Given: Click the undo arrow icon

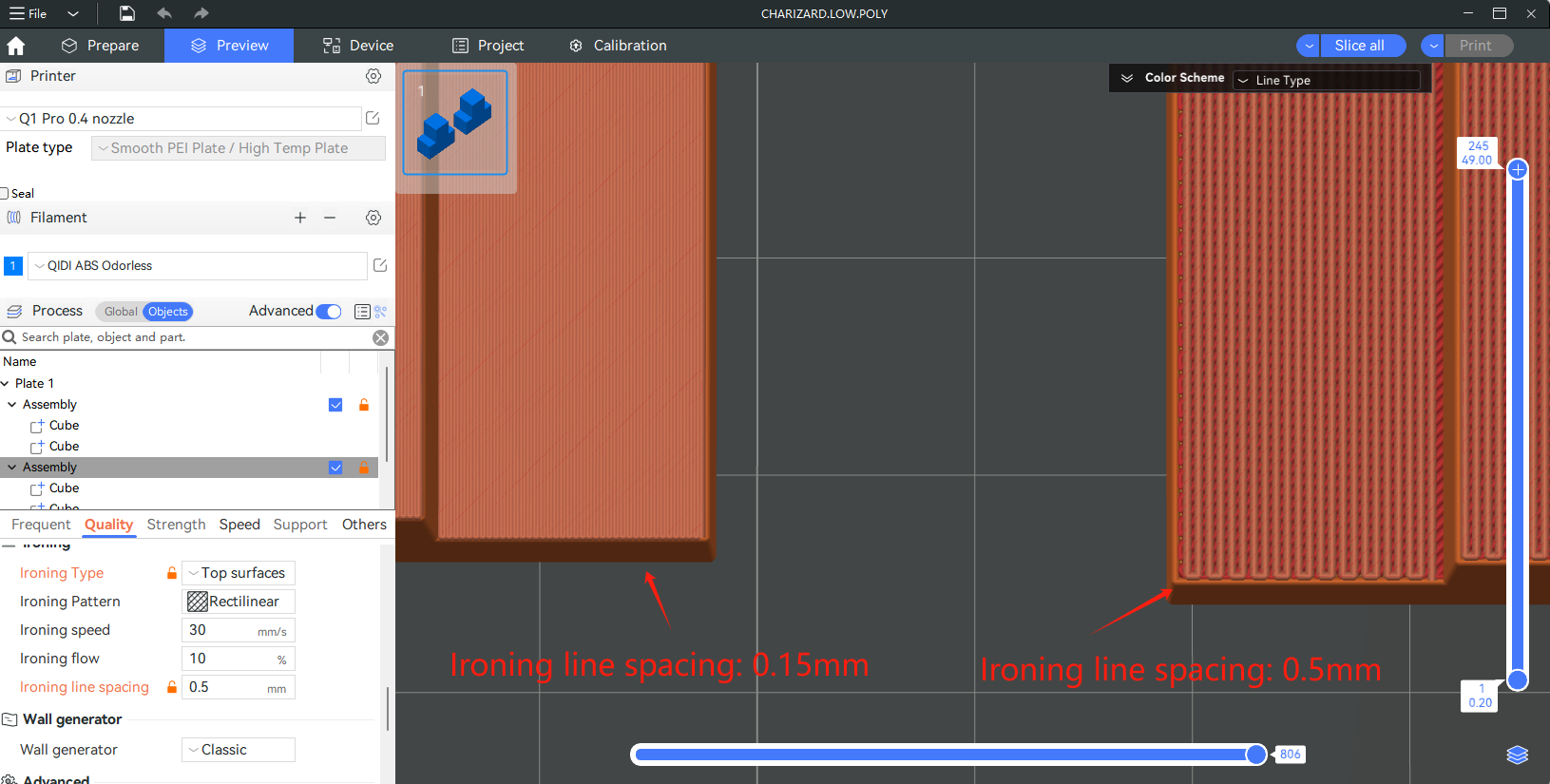Looking at the screenshot, I should click(164, 13).
